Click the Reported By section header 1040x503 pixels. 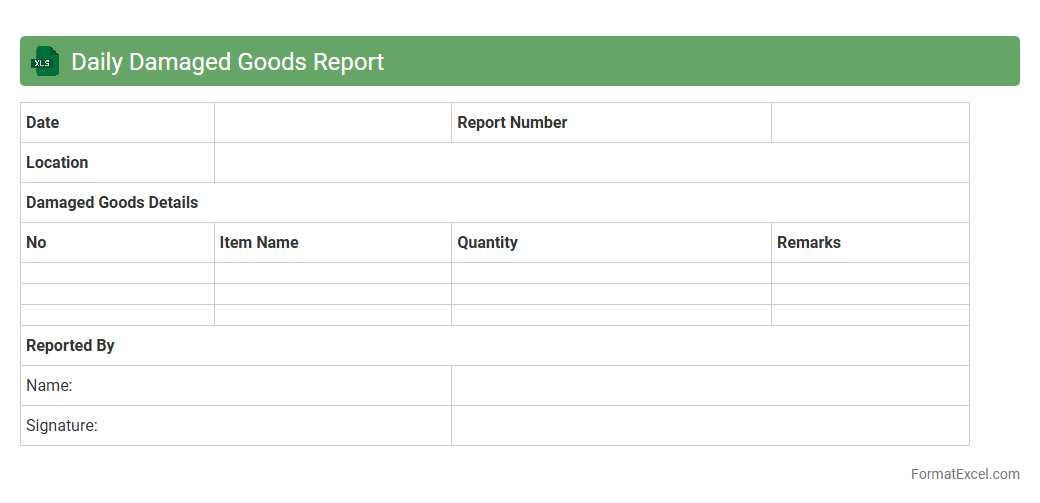pos(70,345)
